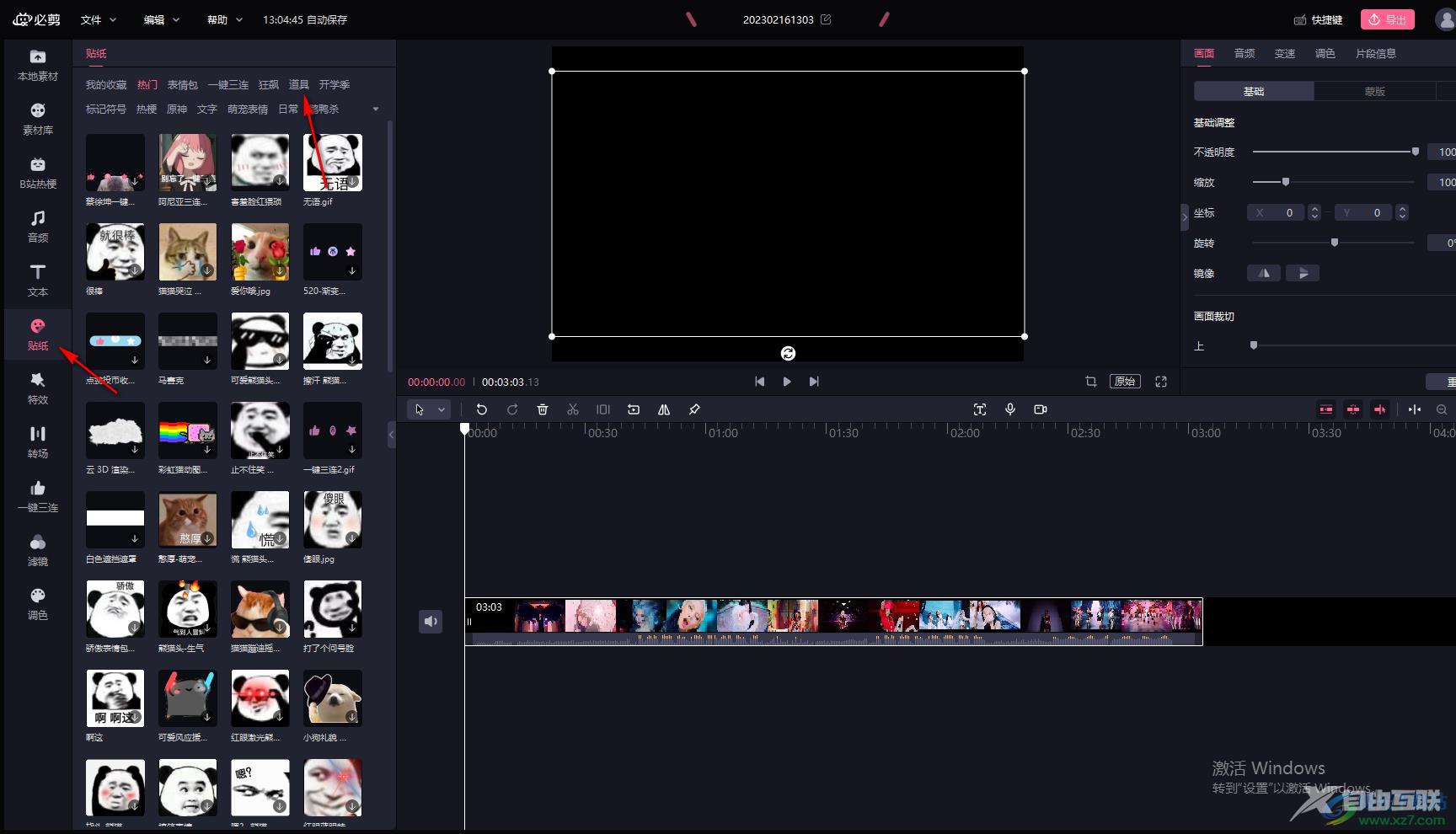Click the pin marker icon in timeline toolbar
The width and height of the screenshot is (1456, 834).
coord(694,409)
